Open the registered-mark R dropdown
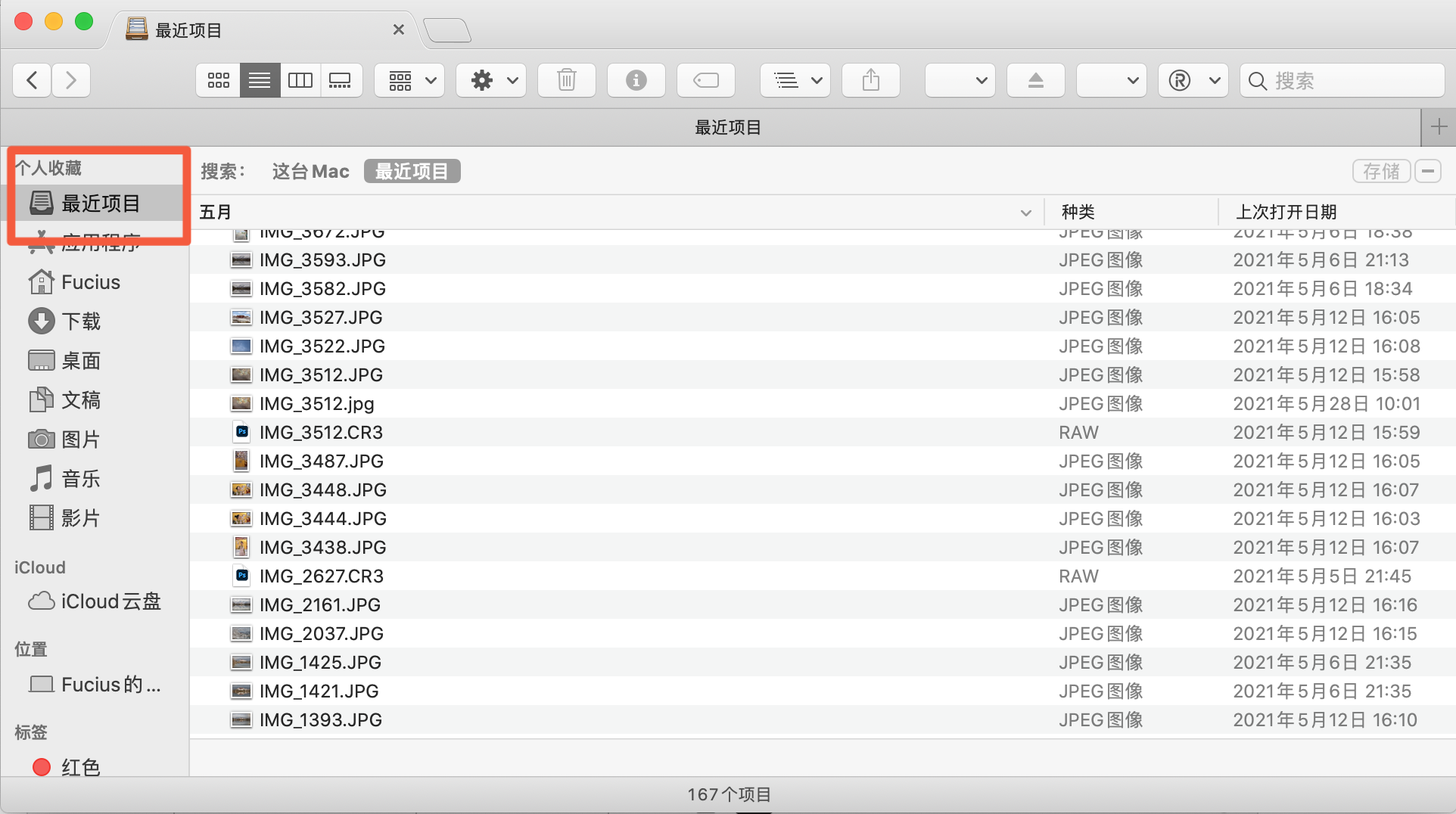The height and width of the screenshot is (814, 1456). (x=1193, y=80)
